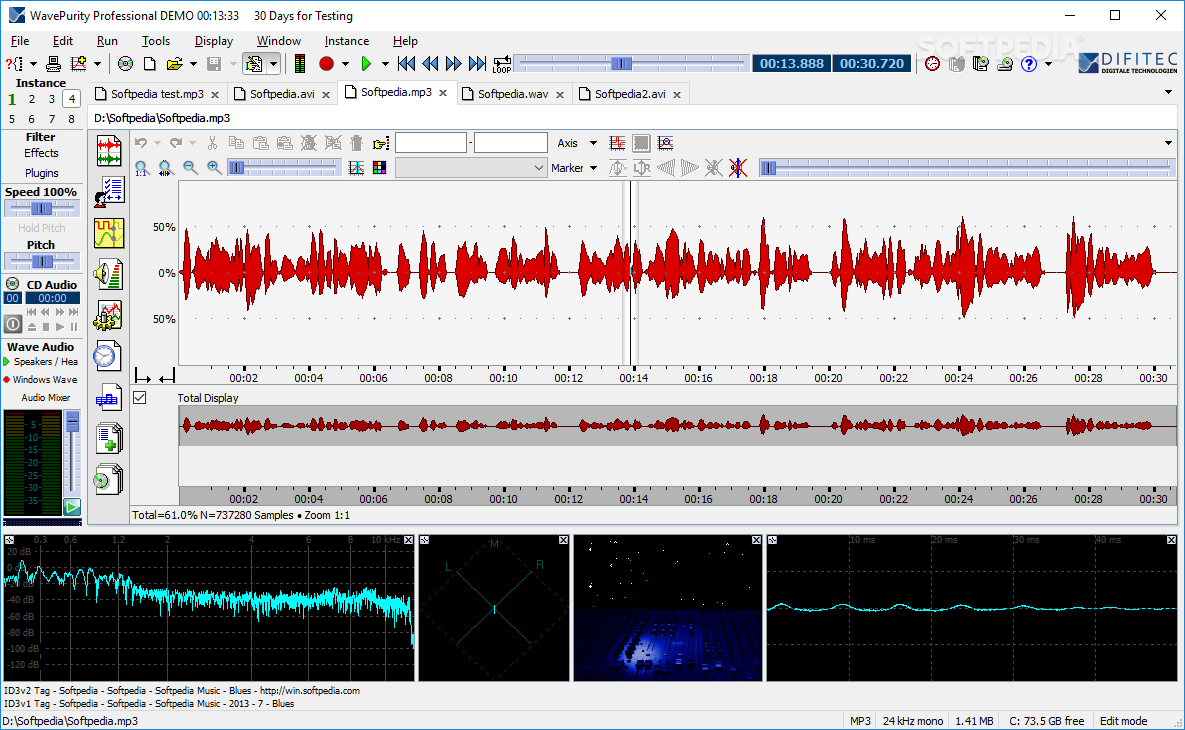Toggle Hold Pitch option

coord(42,227)
